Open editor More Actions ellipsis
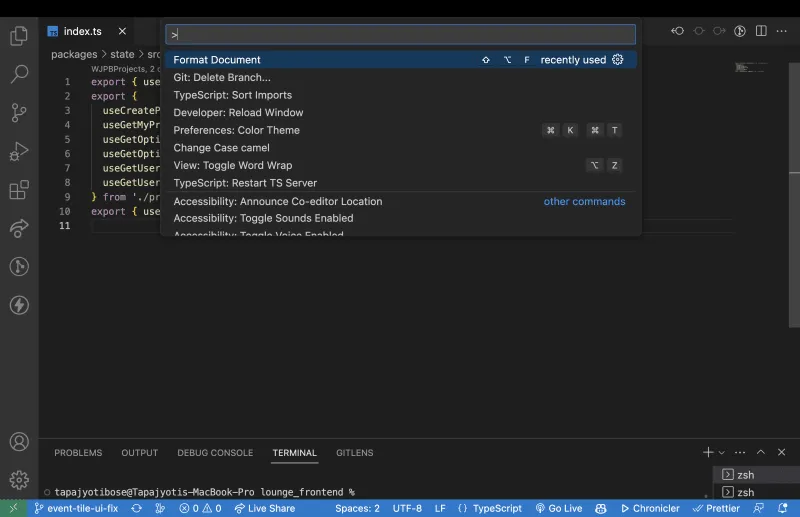Viewport: 800px width, 517px height. 782,31
